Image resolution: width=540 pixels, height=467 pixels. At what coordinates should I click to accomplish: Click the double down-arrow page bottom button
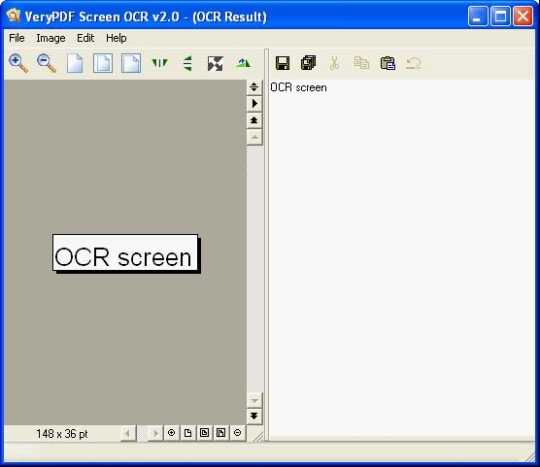(254, 416)
